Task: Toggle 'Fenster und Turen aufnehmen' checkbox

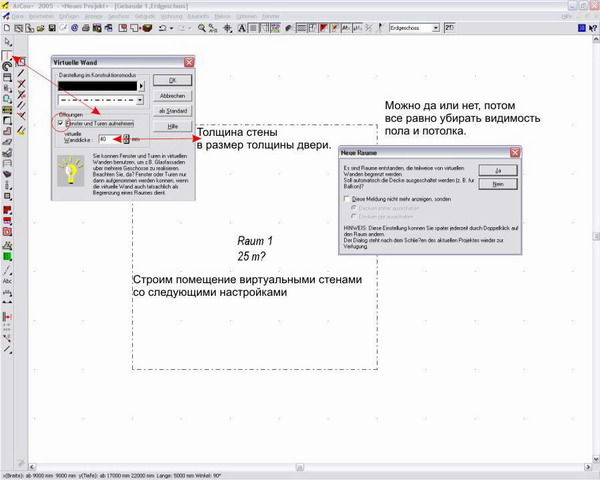Action: (60, 120)
